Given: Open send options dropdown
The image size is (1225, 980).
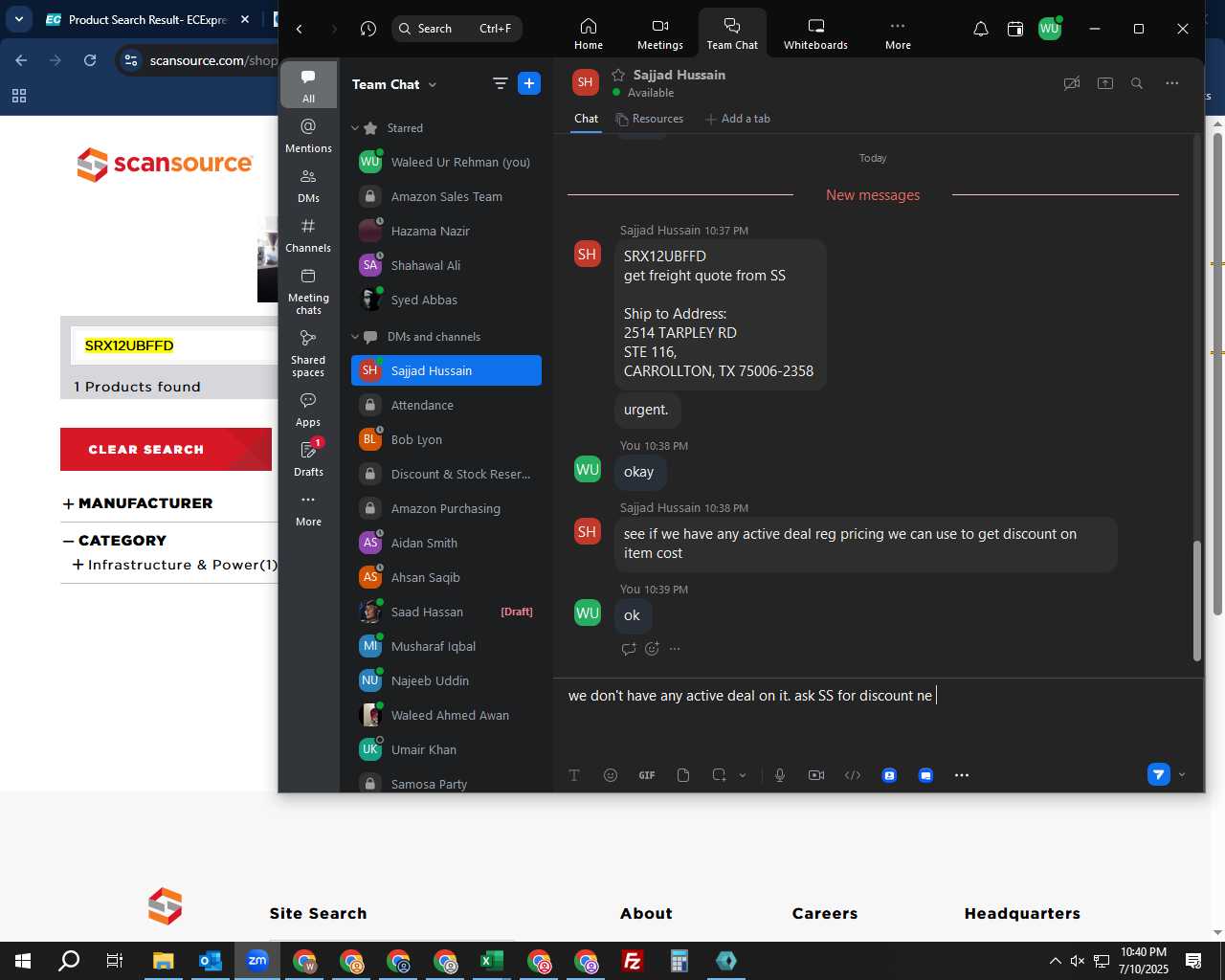Looking at the screenshot, I should coord(1182,774).
